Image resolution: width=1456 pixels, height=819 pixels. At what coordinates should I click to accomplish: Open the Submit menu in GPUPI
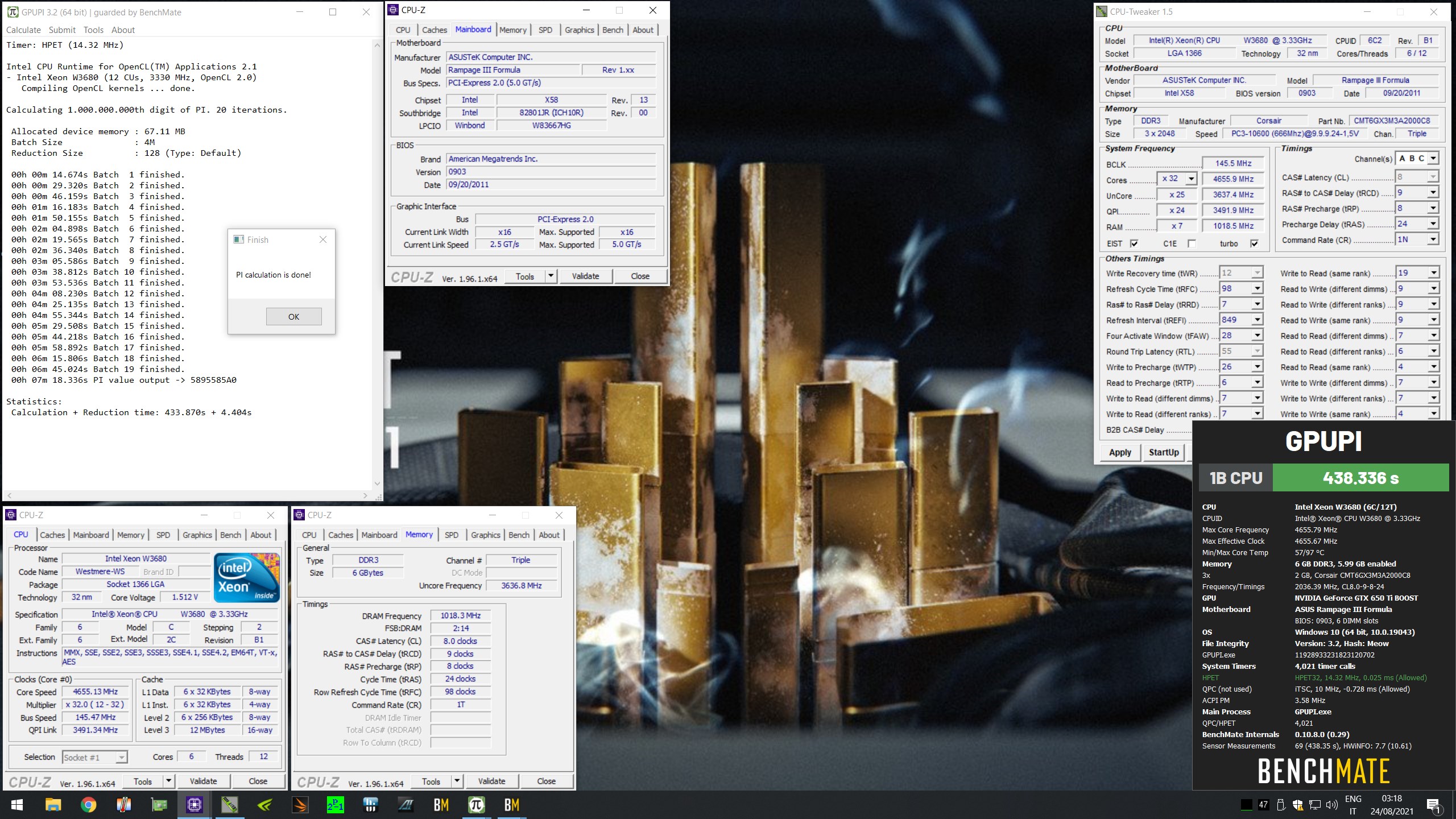coord(62,30)
